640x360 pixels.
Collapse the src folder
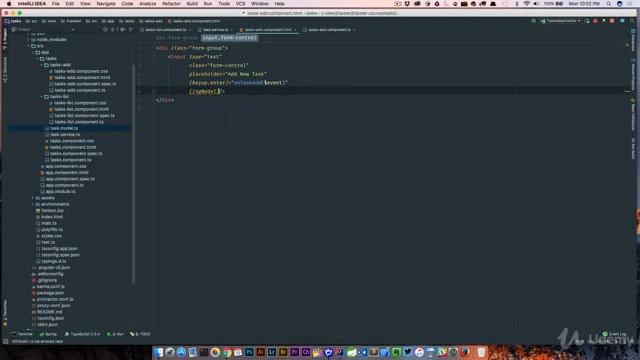click(29, 46)
